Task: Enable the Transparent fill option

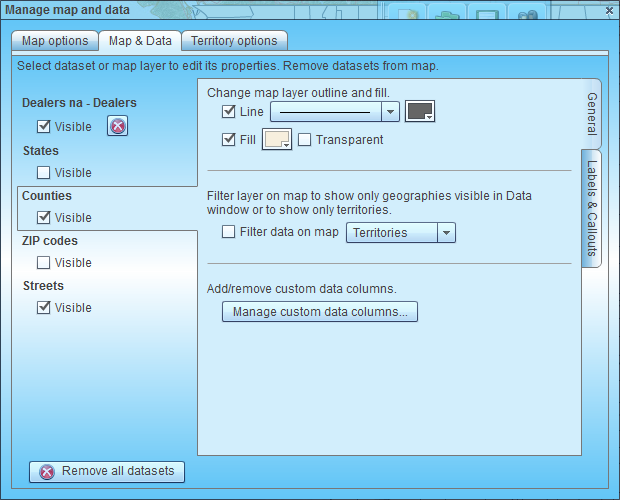Action: pyautogui.click(x=305, y=140)
